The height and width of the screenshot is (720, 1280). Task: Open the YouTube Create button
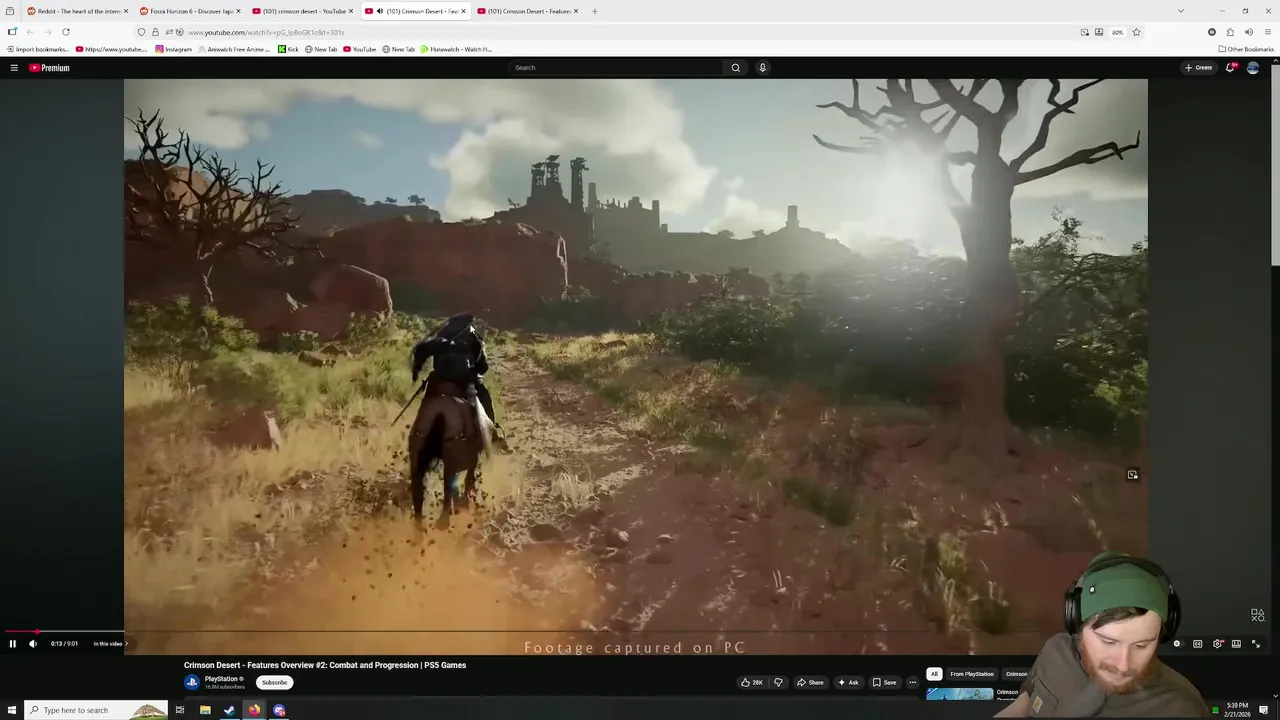tap(1198, 68)
